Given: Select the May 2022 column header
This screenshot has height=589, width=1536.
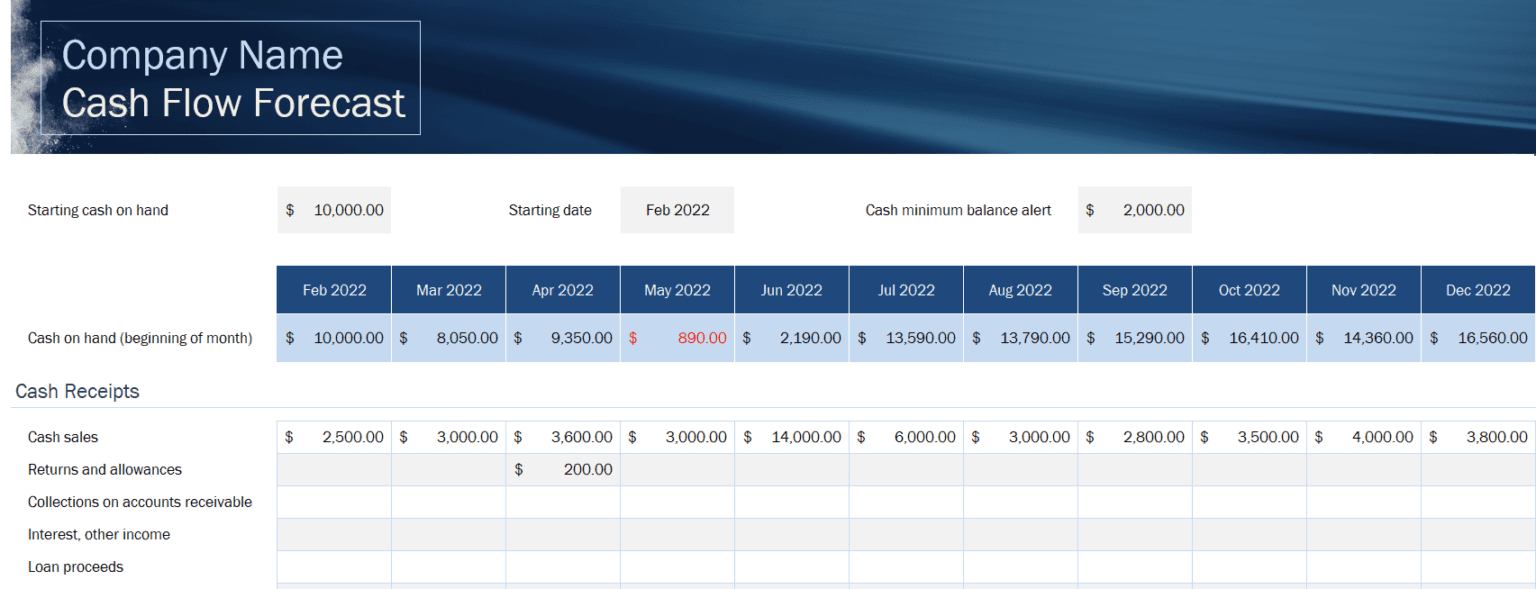Looking at the screenshot, I should 677,290.
